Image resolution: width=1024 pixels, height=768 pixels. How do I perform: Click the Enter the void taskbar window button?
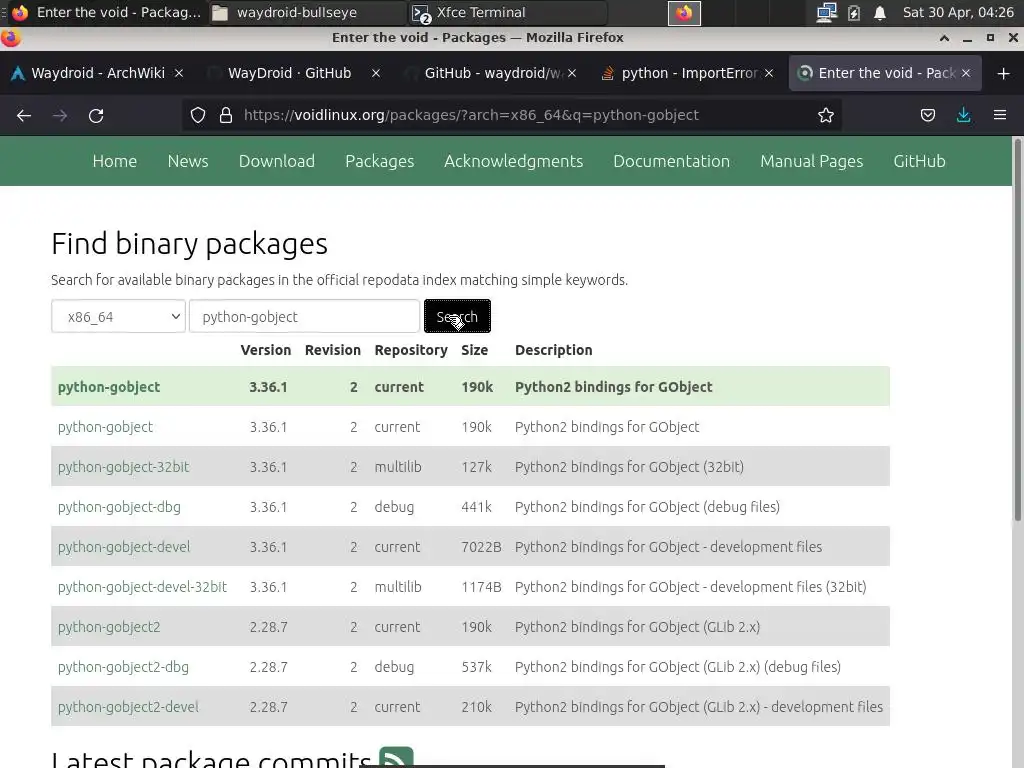tap(106, 12)
